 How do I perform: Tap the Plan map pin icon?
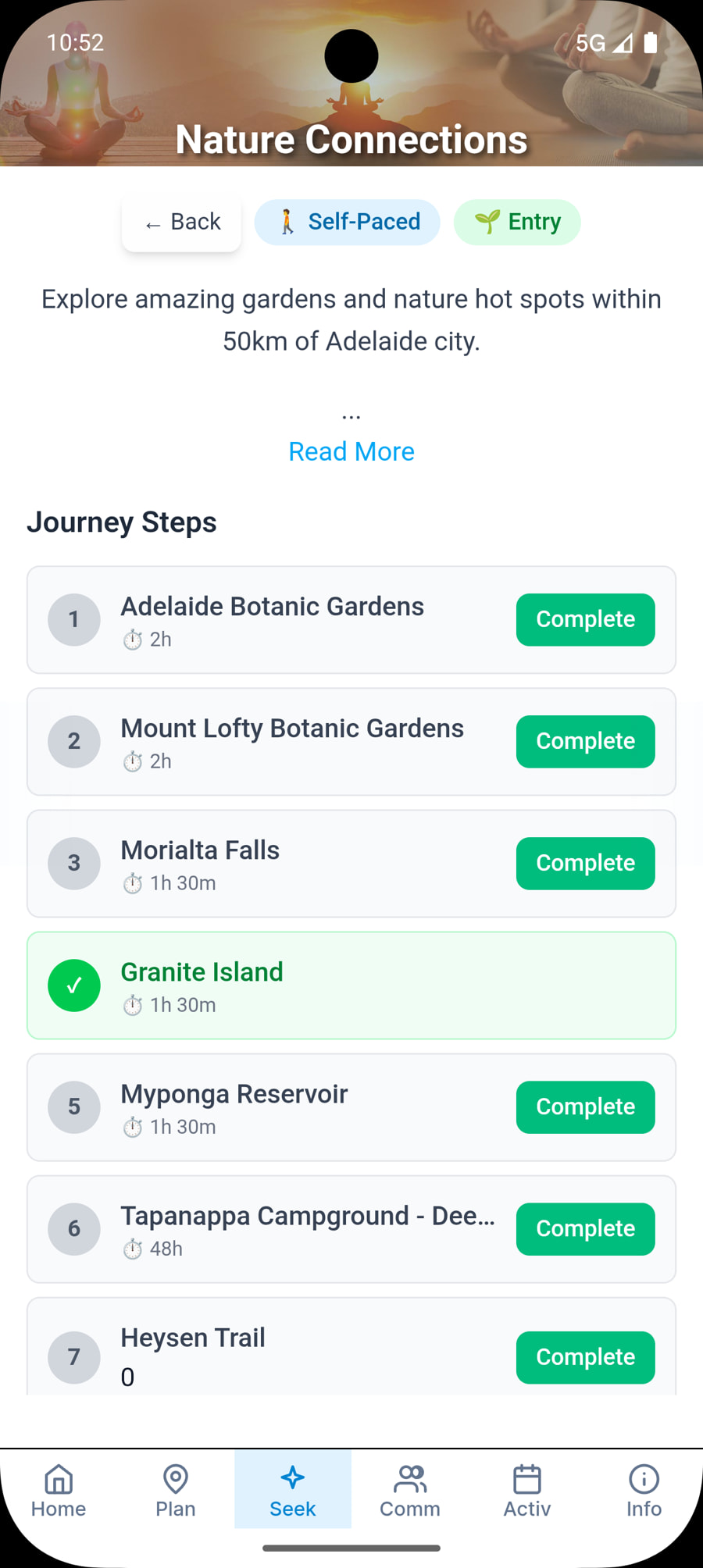(x=176, y=1478)
